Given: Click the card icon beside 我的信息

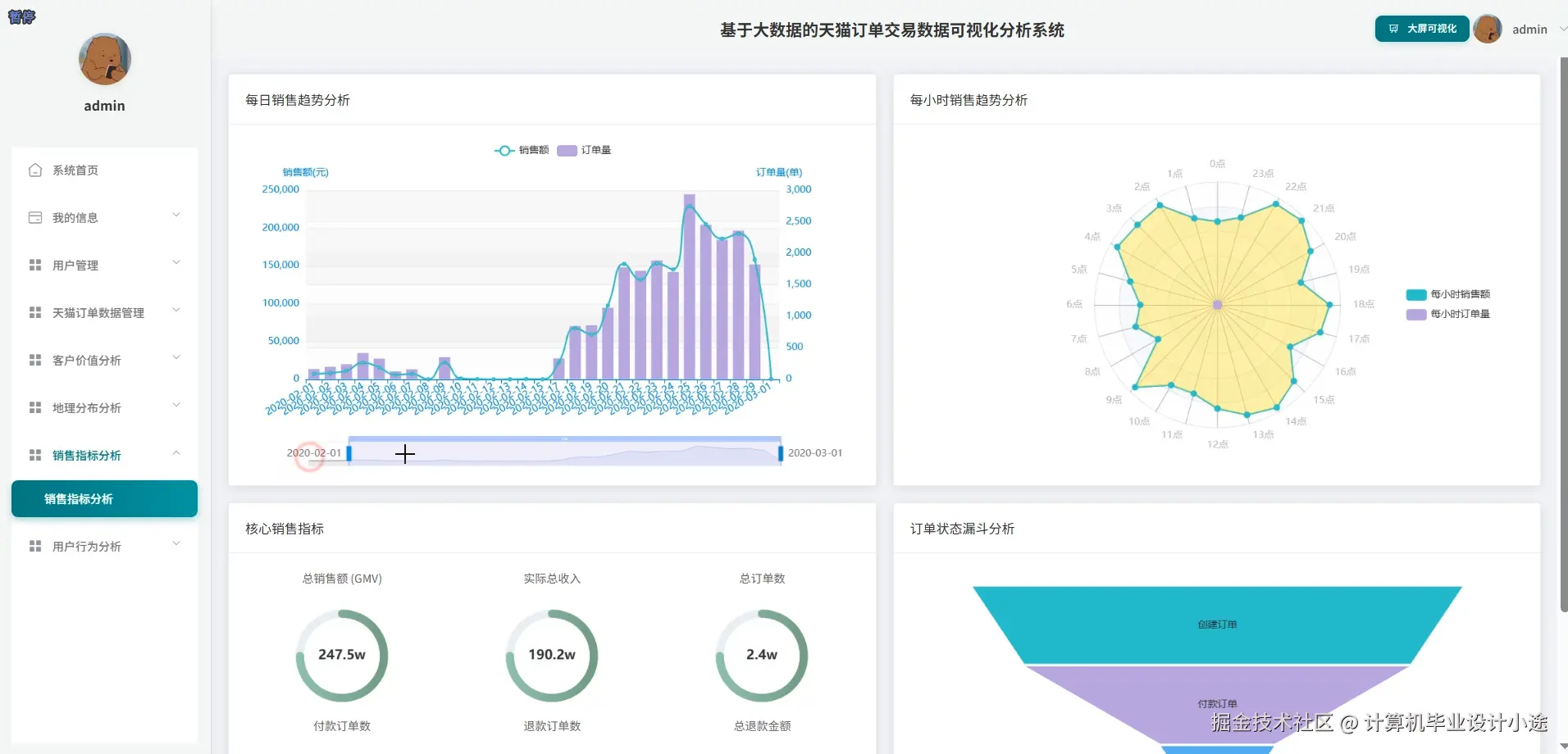Looking at the screenshot, I should 35,218.
